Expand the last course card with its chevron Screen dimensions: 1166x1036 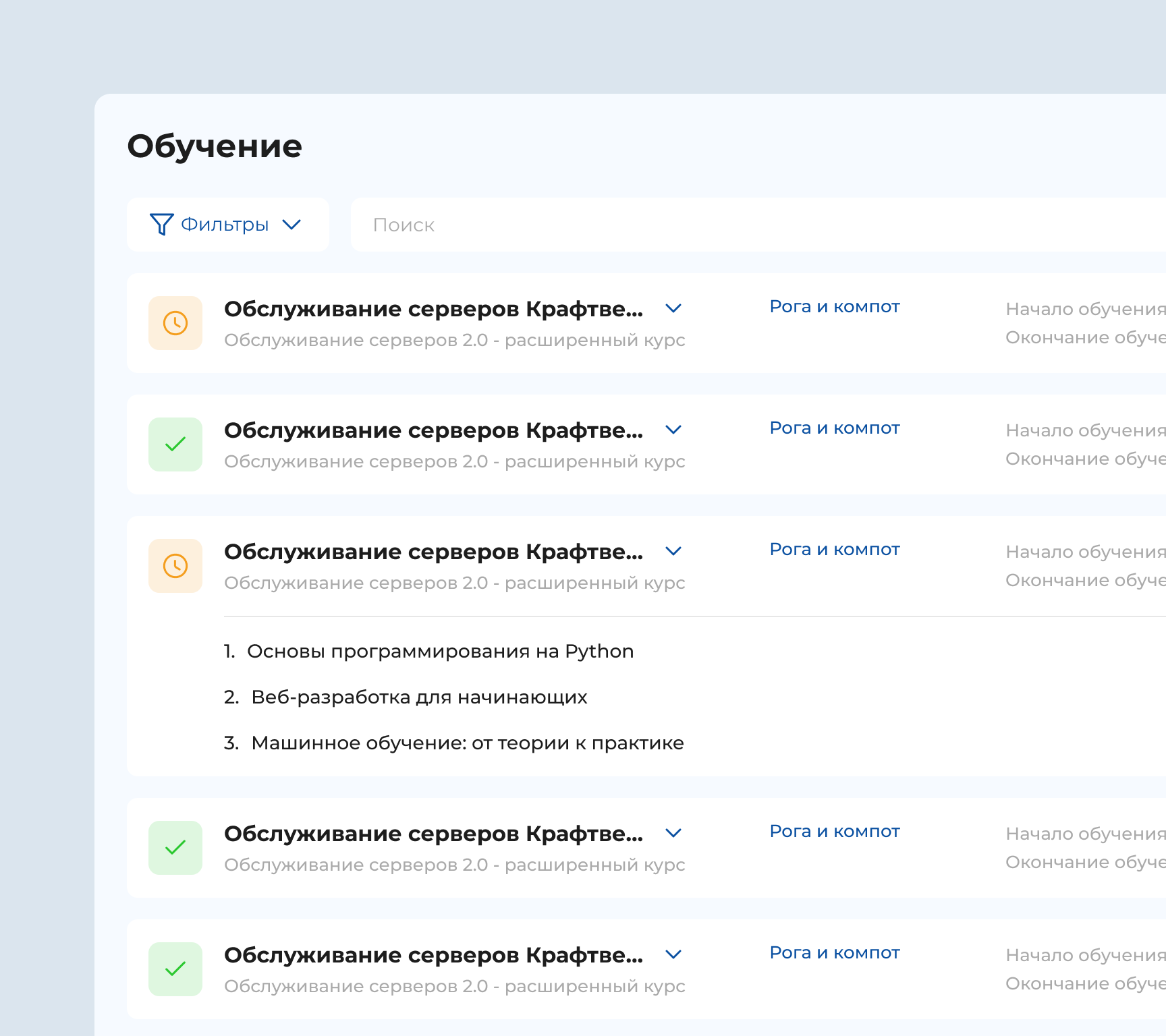point(673,954)
